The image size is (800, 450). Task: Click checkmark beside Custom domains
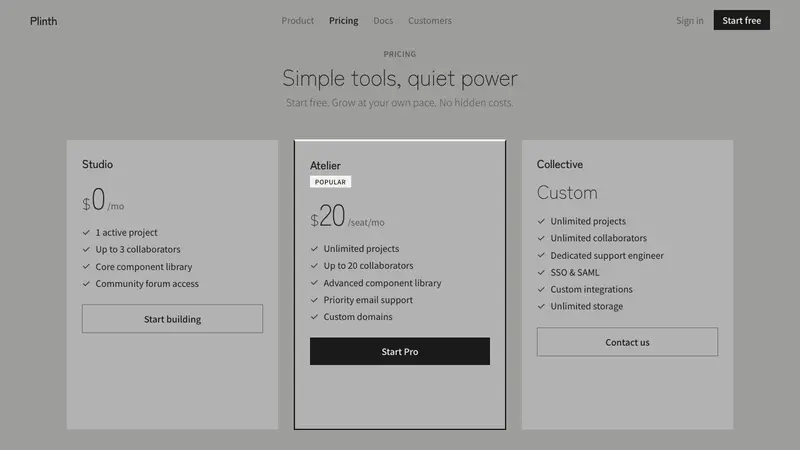pyautogui.click(x=314, y=316)
